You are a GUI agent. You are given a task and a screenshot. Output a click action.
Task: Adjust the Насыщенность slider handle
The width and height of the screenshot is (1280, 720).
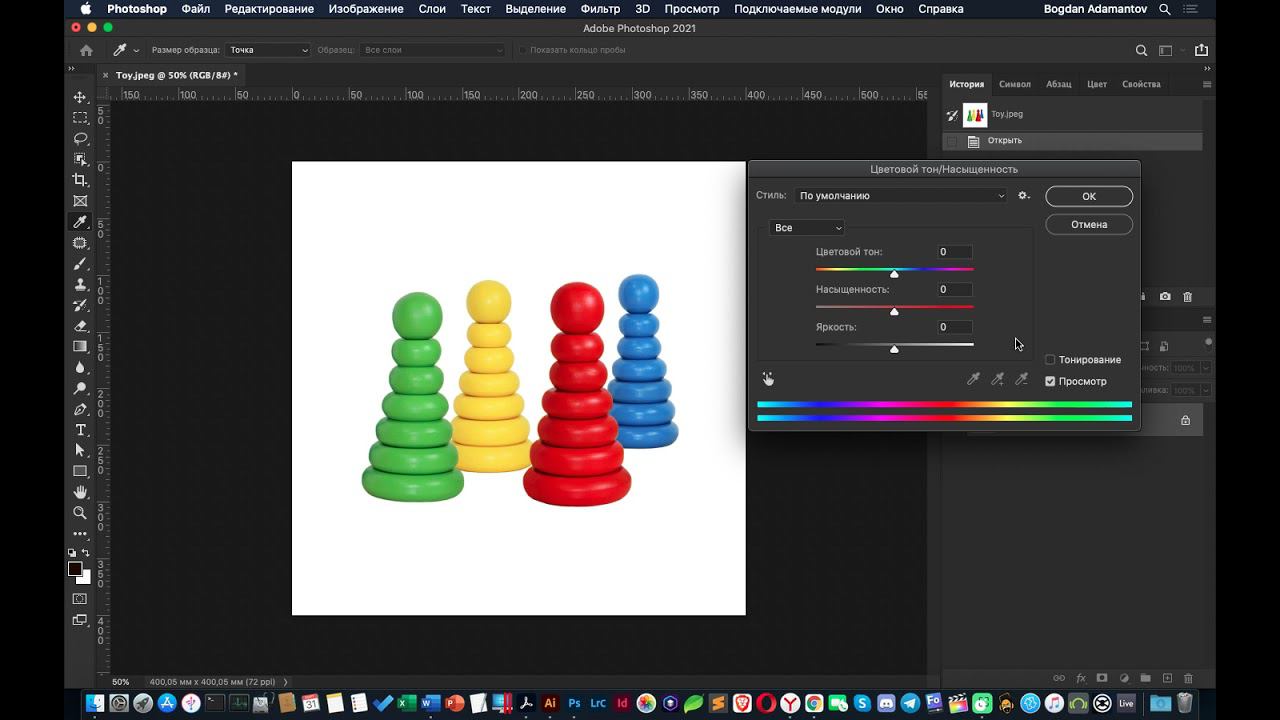pyautogui.click(x=894, y=312)
